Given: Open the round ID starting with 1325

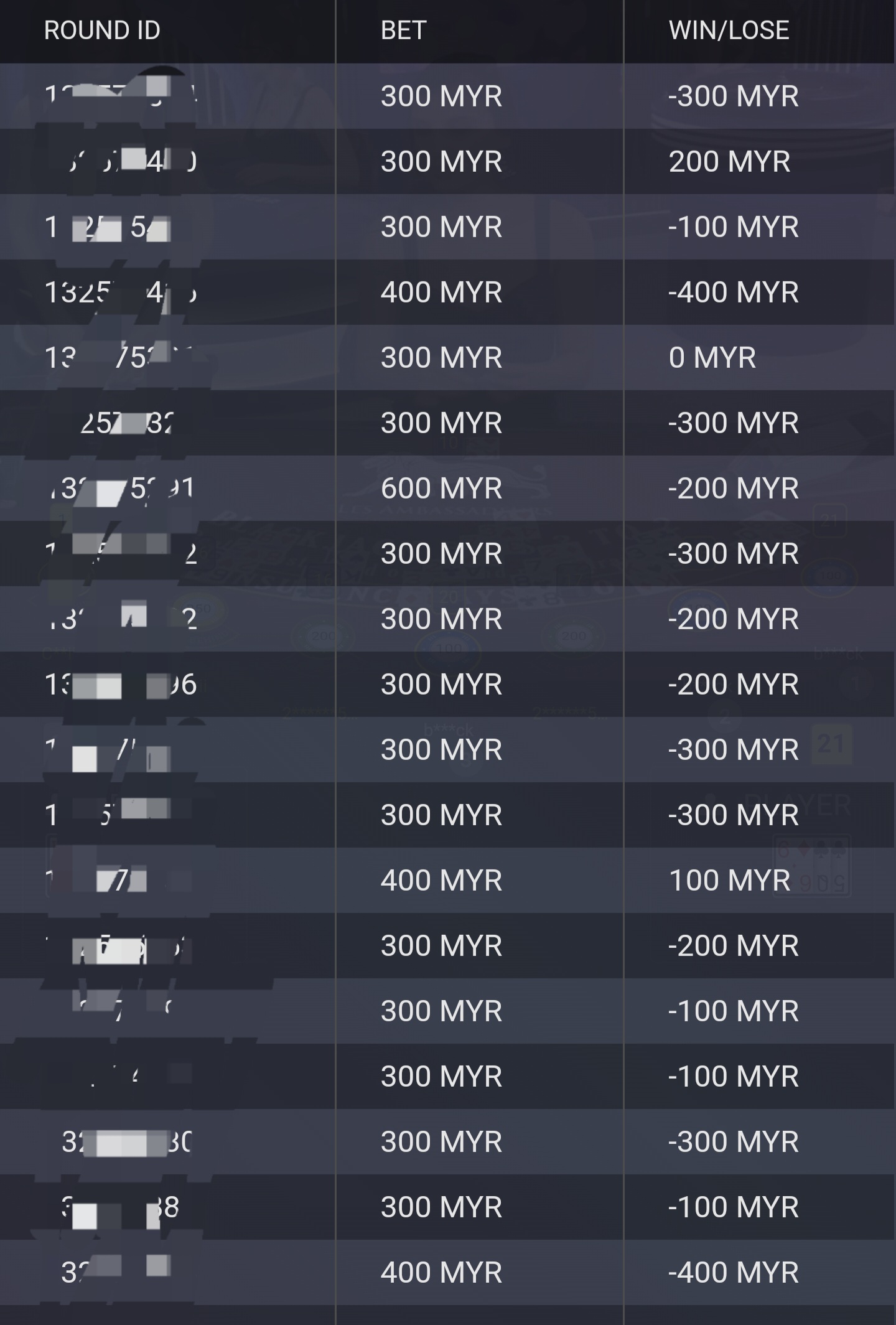Looking at the screenshot, I should point(121,292).
